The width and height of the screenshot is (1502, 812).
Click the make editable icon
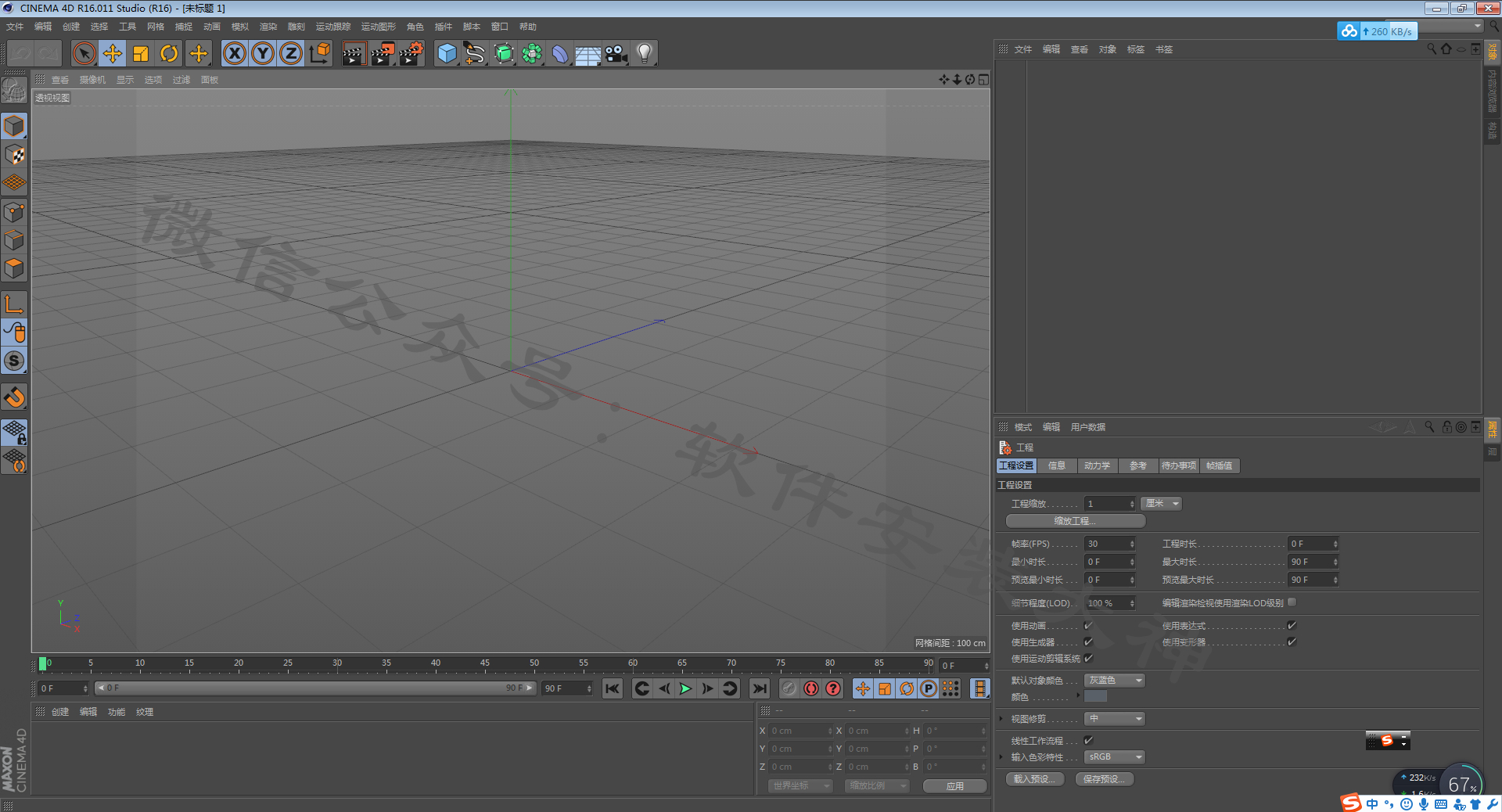tap(14, 91)
